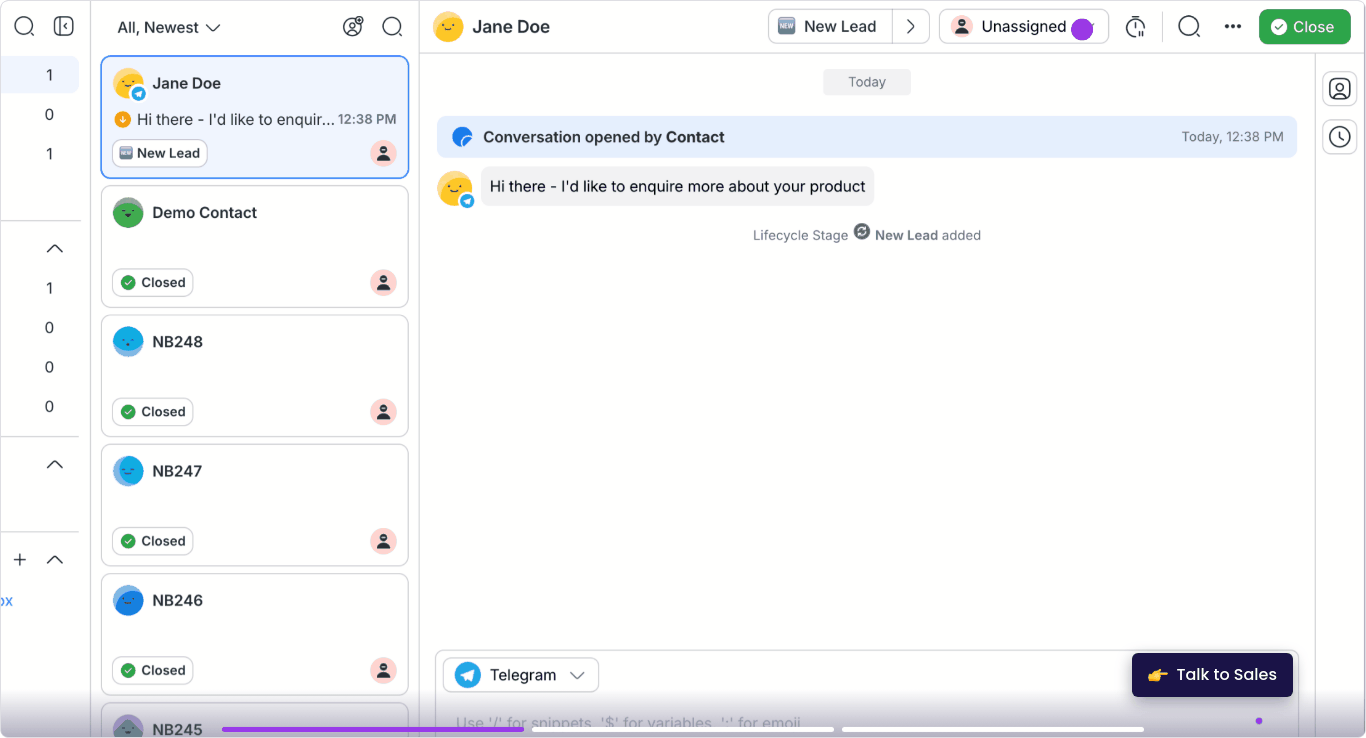Viewport: 1366px width, 738px height.
Task: Collapse a sidebar section with the up chevron
Action: pyautogui.click(x=55, y=248)
